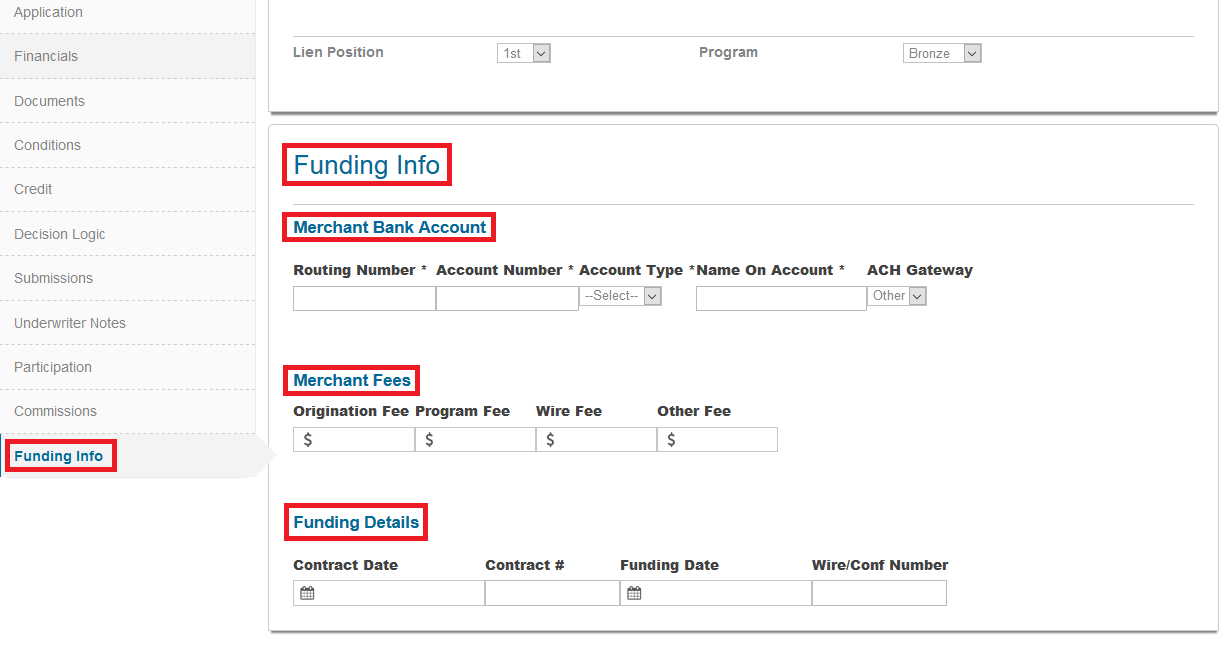This screenshot has width=1232, height=654.
Task: Open the Credit sidebar tab
Action: coord(128,189)
